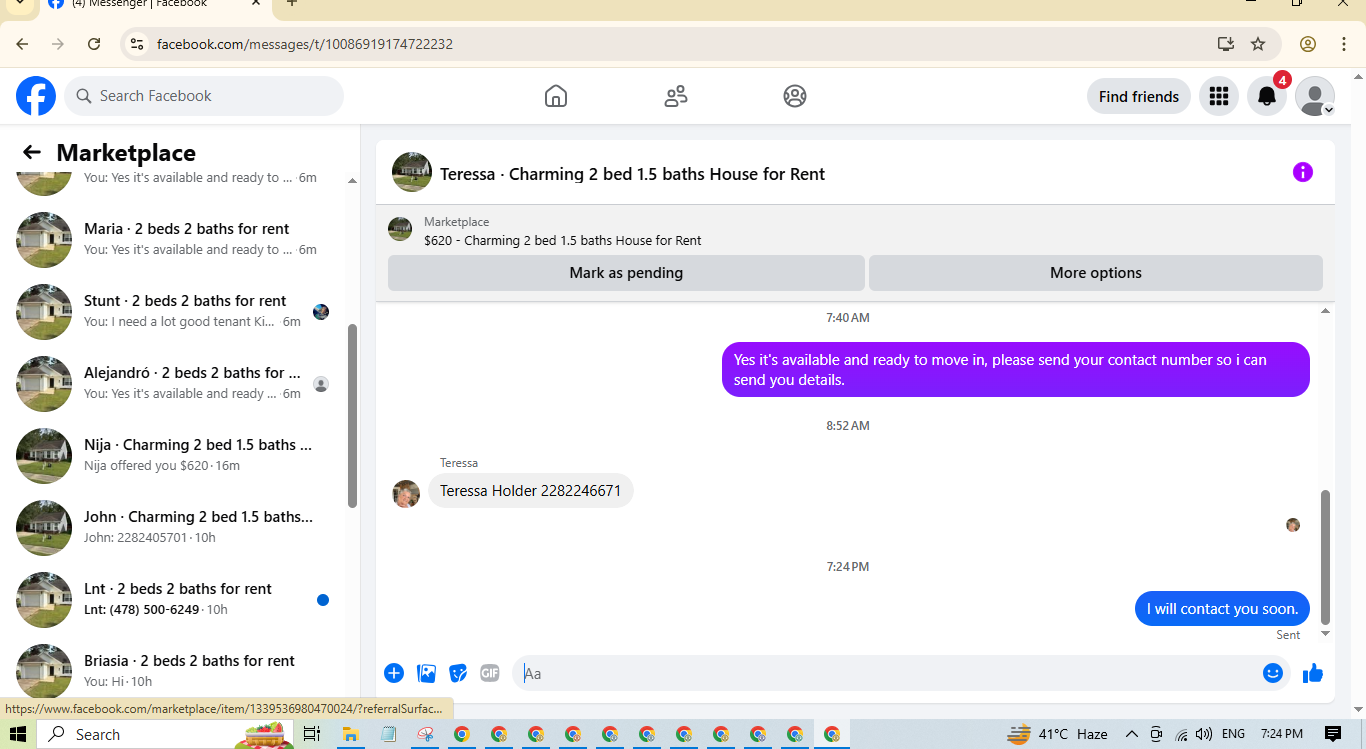
Task: Open the Groups icon in top navigation
Action: 795,96
